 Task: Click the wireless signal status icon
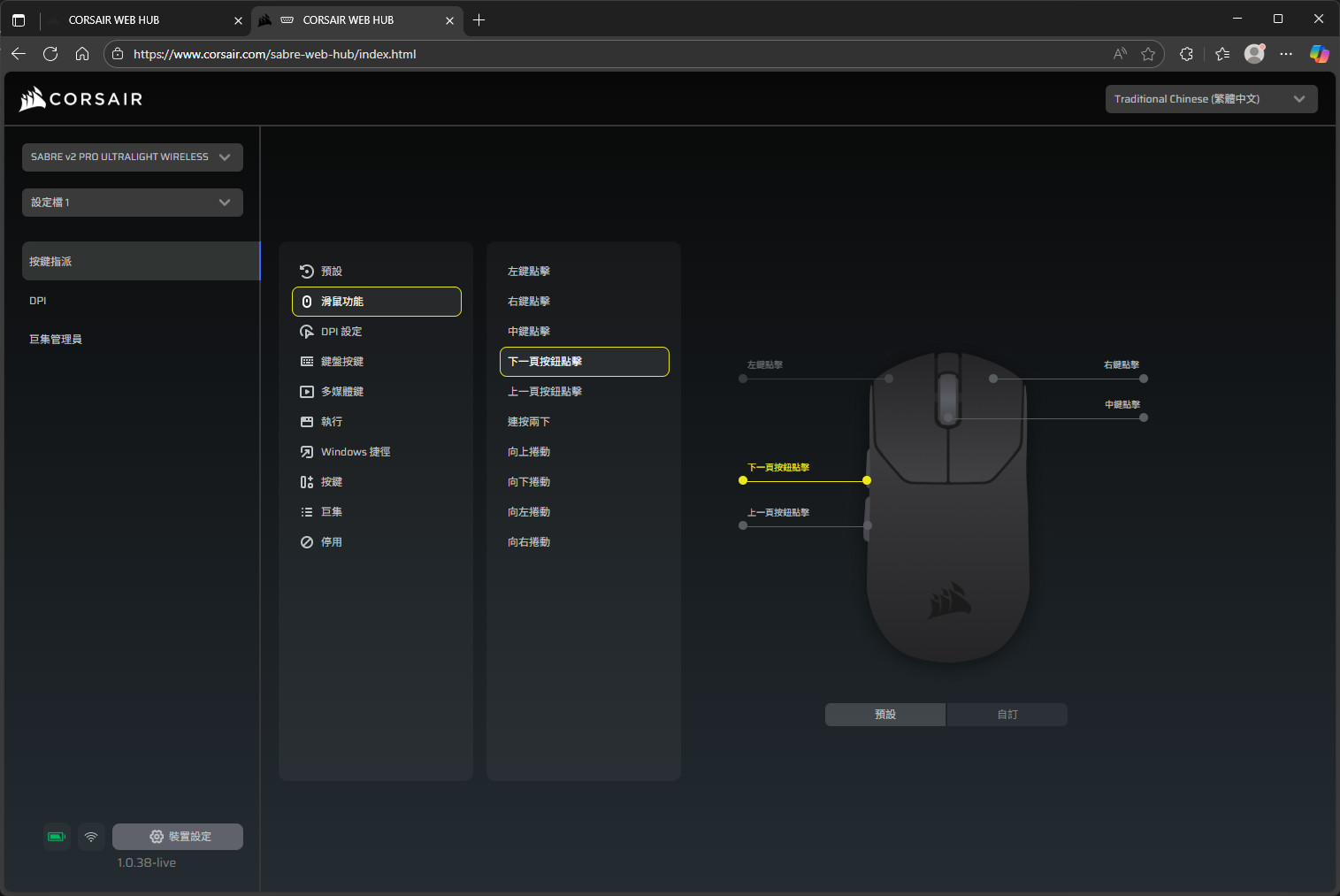pos(91,837)
